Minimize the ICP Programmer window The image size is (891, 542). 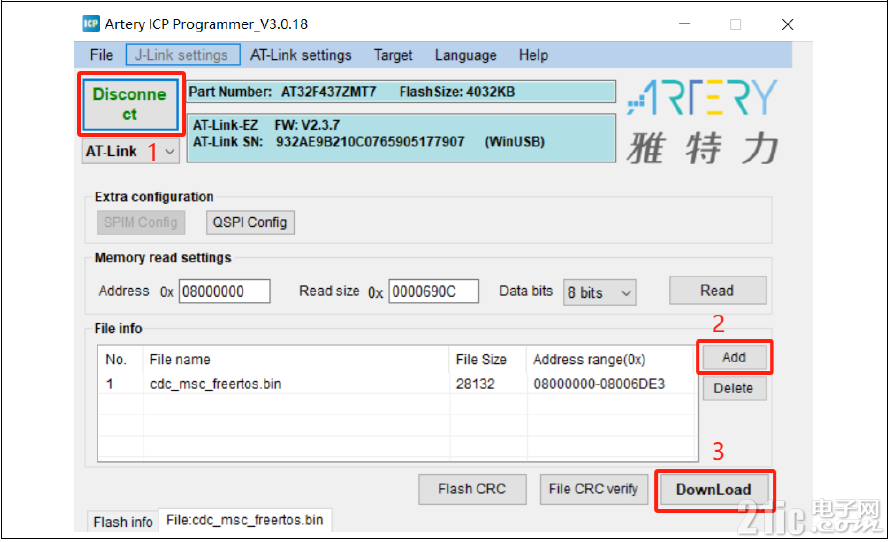pyautogui.click(x=685, y=24)
